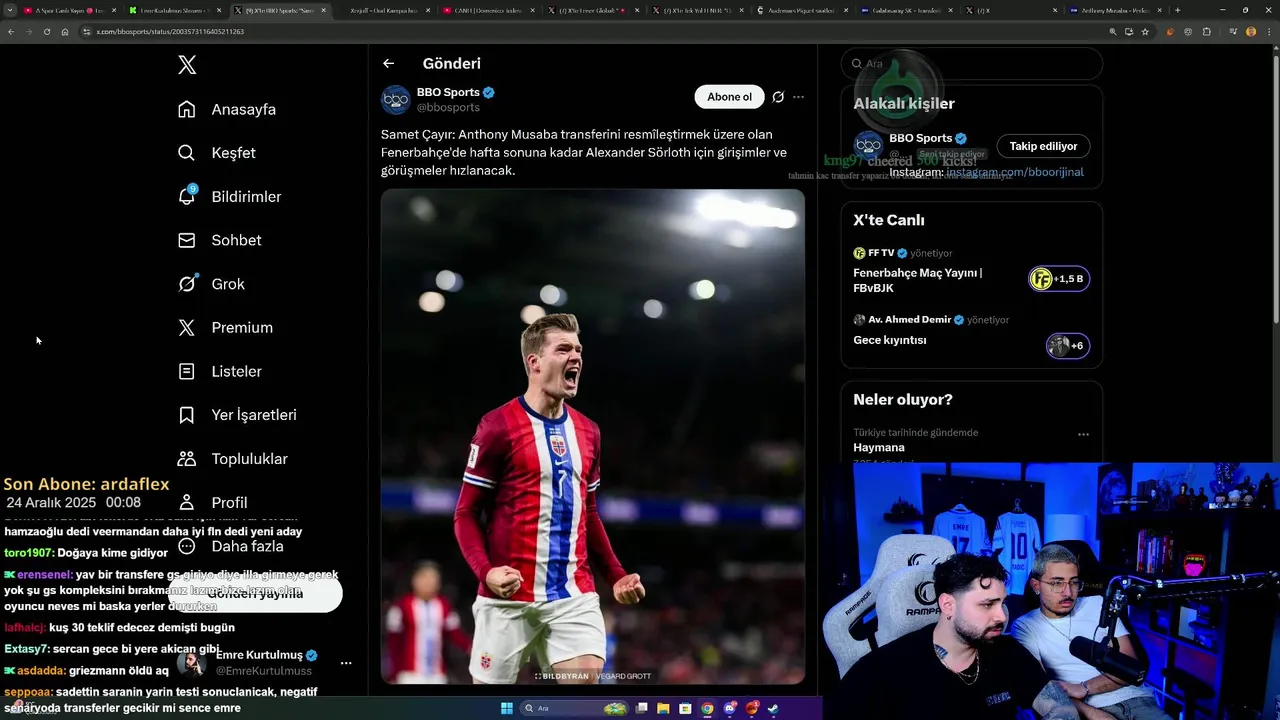Open the Yer İşaretleri bookmark icon
Viewport: 1280px width, 720px height.
(187, 415)
